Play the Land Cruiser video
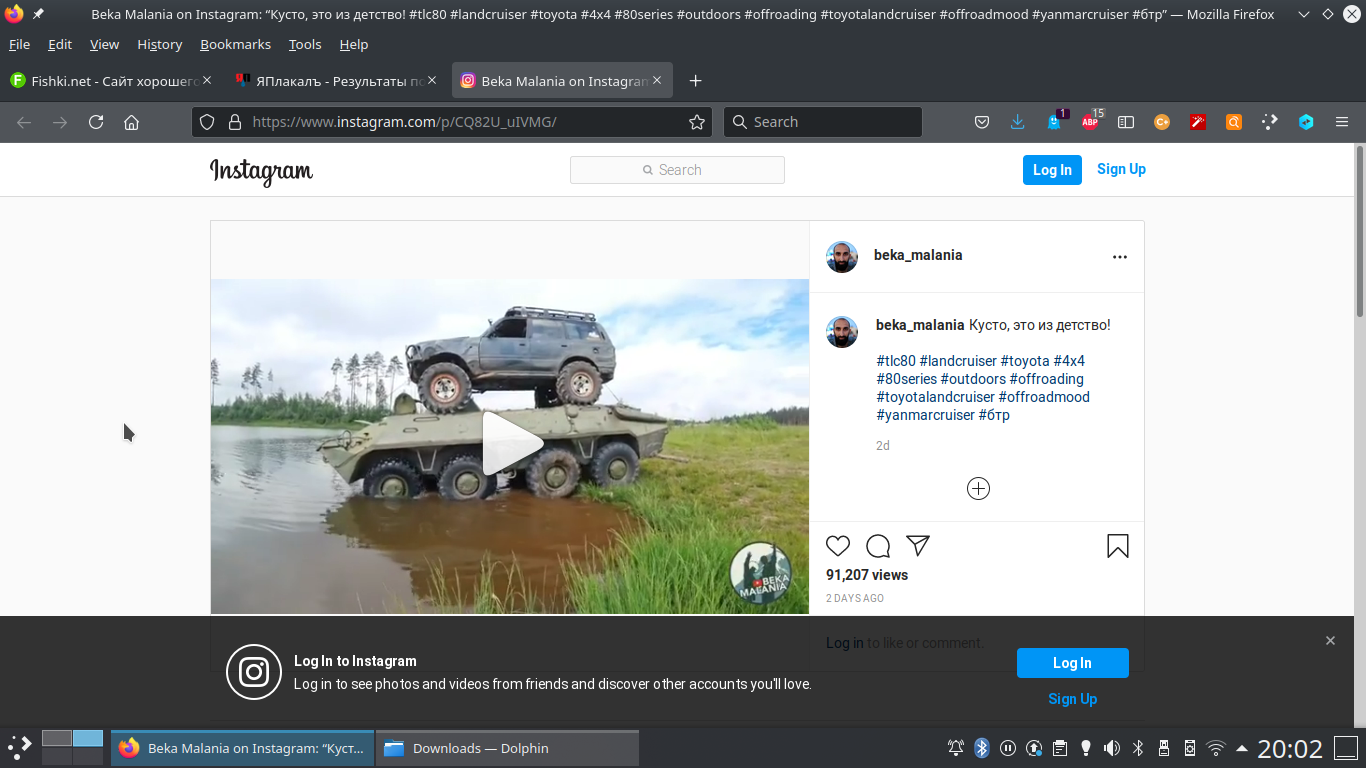1366x768 pixels. 510,444
